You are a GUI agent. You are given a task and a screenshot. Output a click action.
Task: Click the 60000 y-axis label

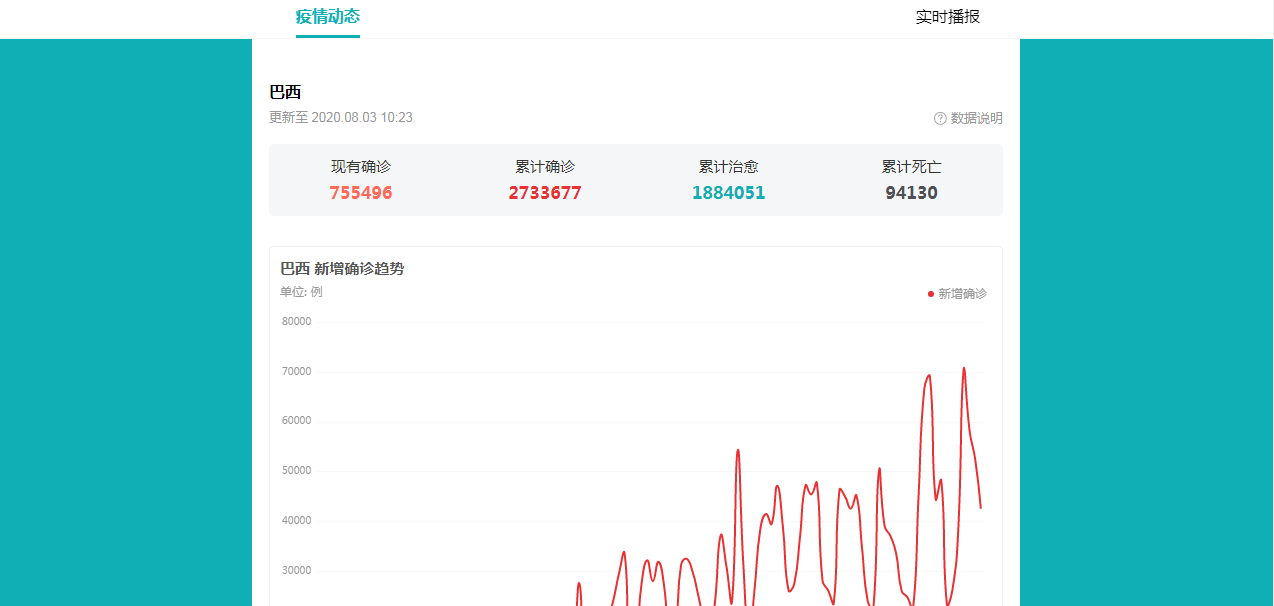296,421
